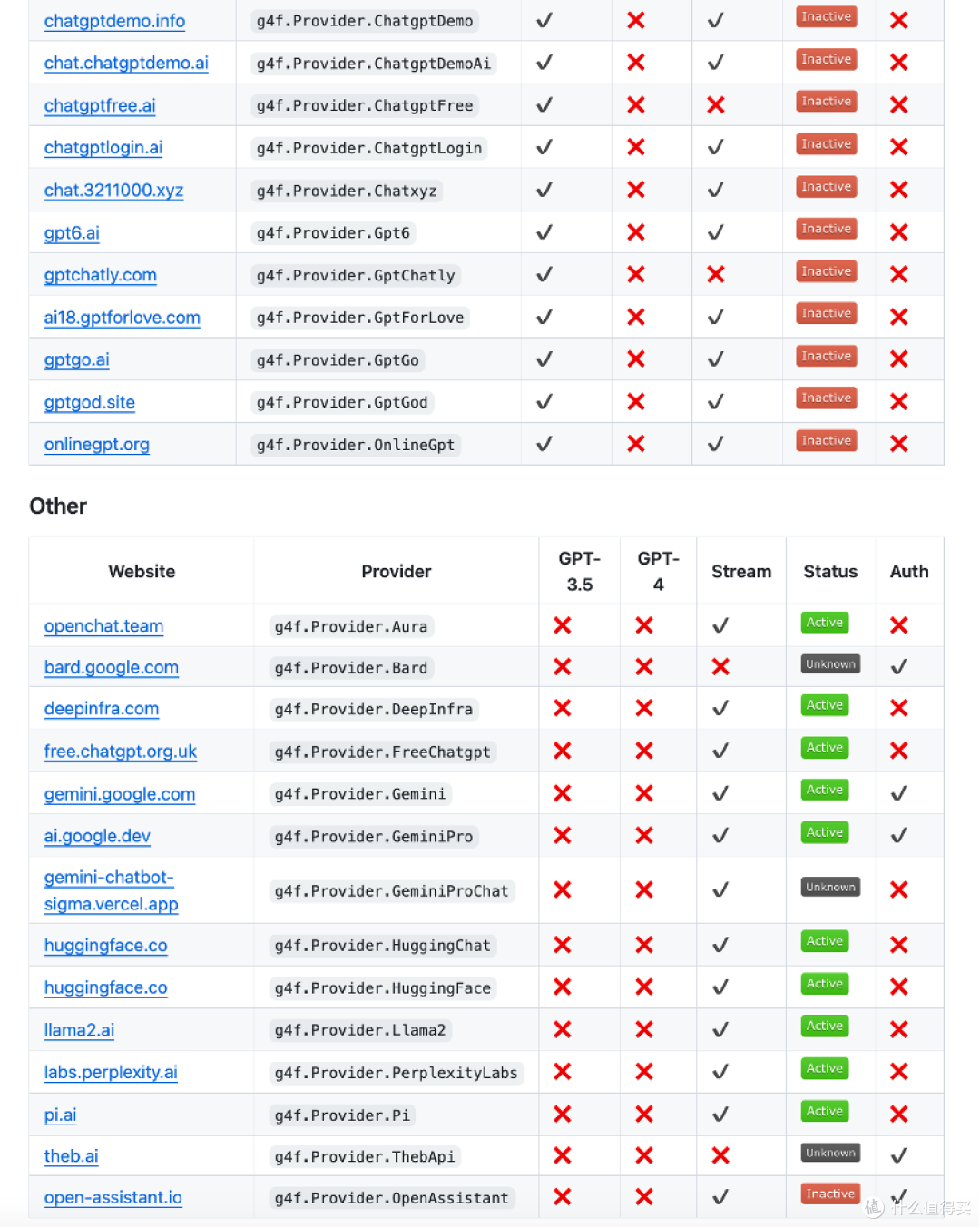The image size is (980, 1228).
Task: Click the Unknown status badge for Bard
Action: pos(830,664)
